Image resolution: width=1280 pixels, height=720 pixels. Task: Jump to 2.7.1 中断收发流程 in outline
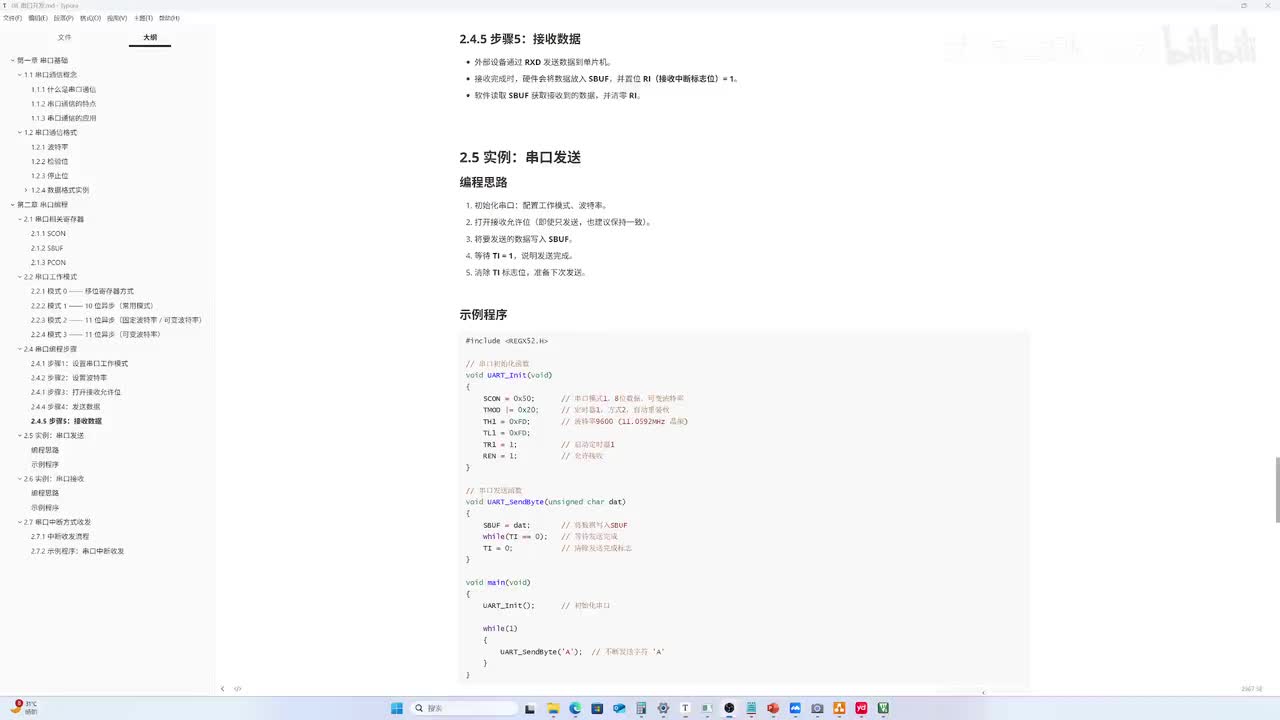pyautogui.click(x=60, y=536)
